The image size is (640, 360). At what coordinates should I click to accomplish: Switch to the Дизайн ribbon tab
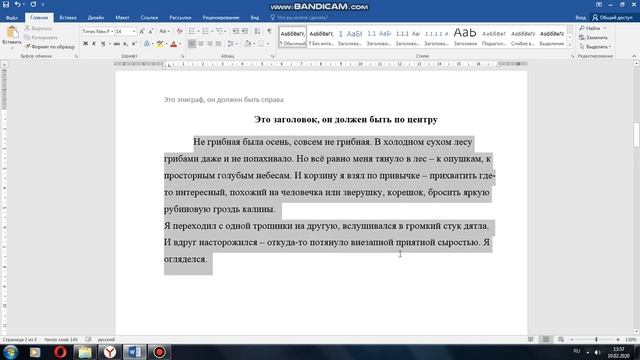(x=96, y=18)
